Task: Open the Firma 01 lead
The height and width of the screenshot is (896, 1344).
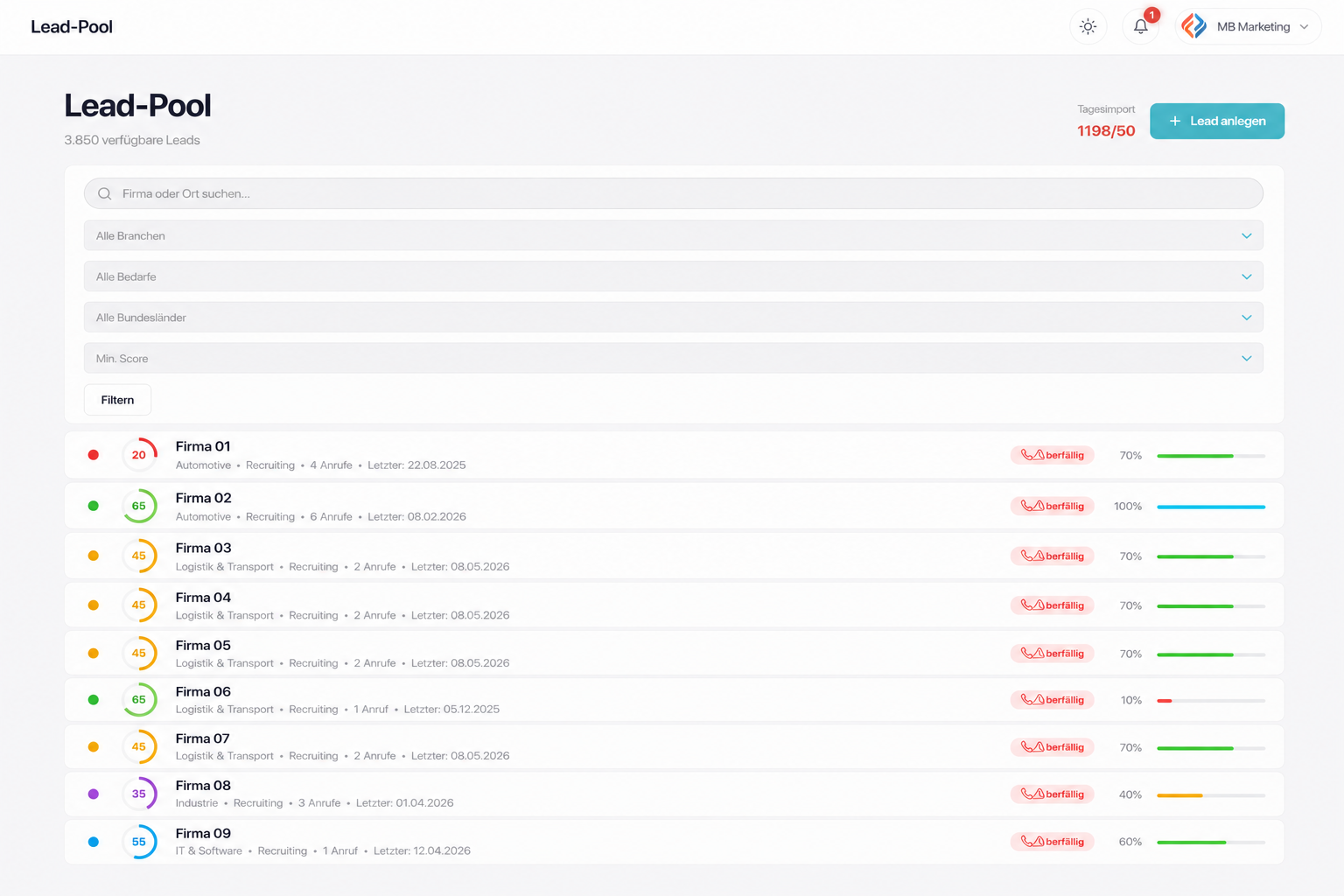Action: pos(674,455)
